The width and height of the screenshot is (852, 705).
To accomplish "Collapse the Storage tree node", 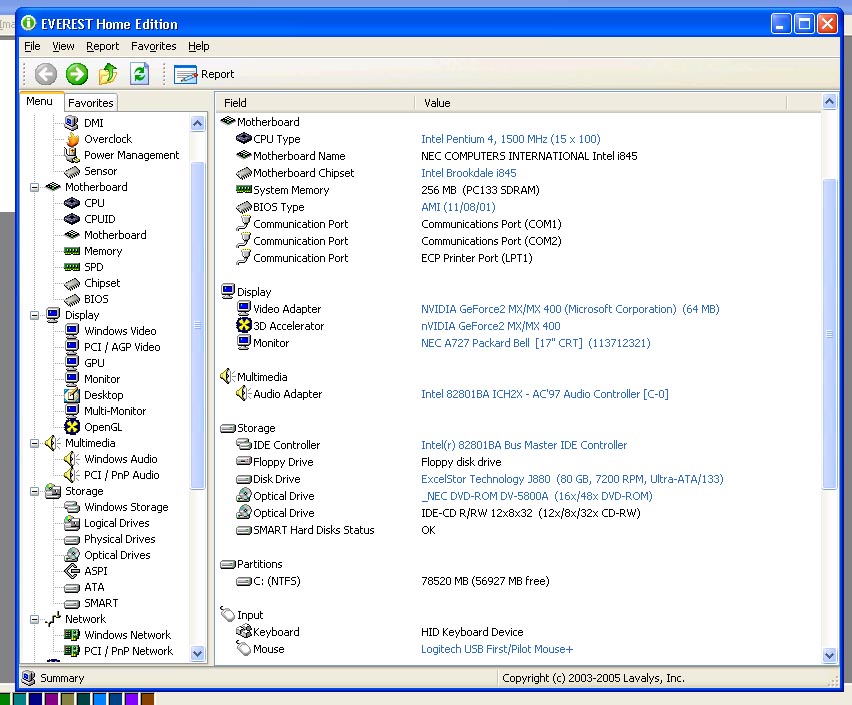I will tap(34, 491).
